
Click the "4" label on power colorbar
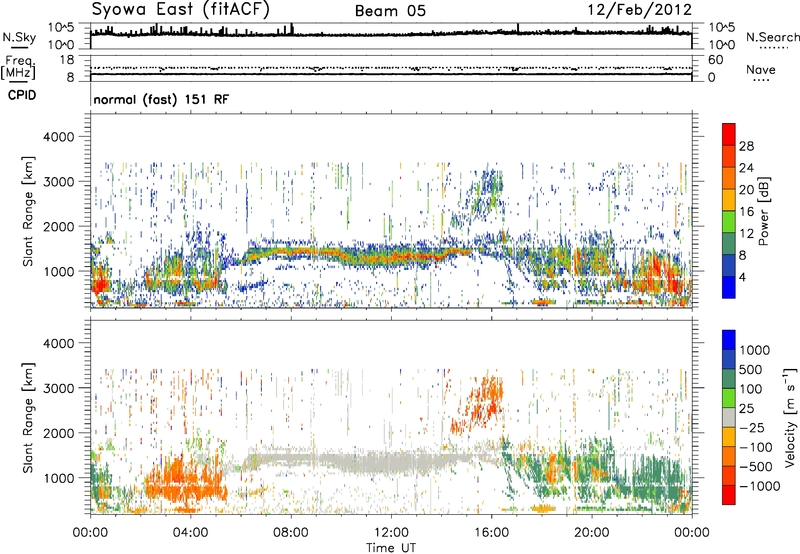[742, 277]
